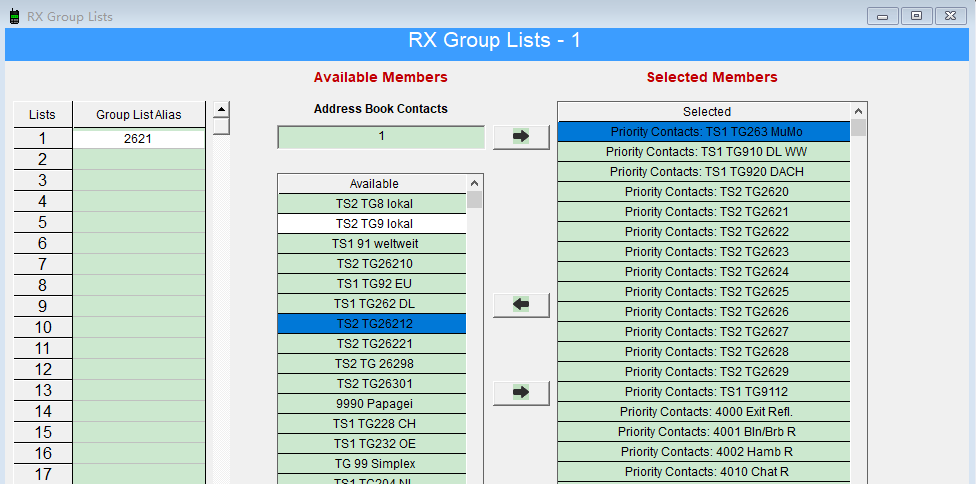Maximize the RX Group Lists window
The height and width of the screenshot is (484, 976).
tap(916, 16)
